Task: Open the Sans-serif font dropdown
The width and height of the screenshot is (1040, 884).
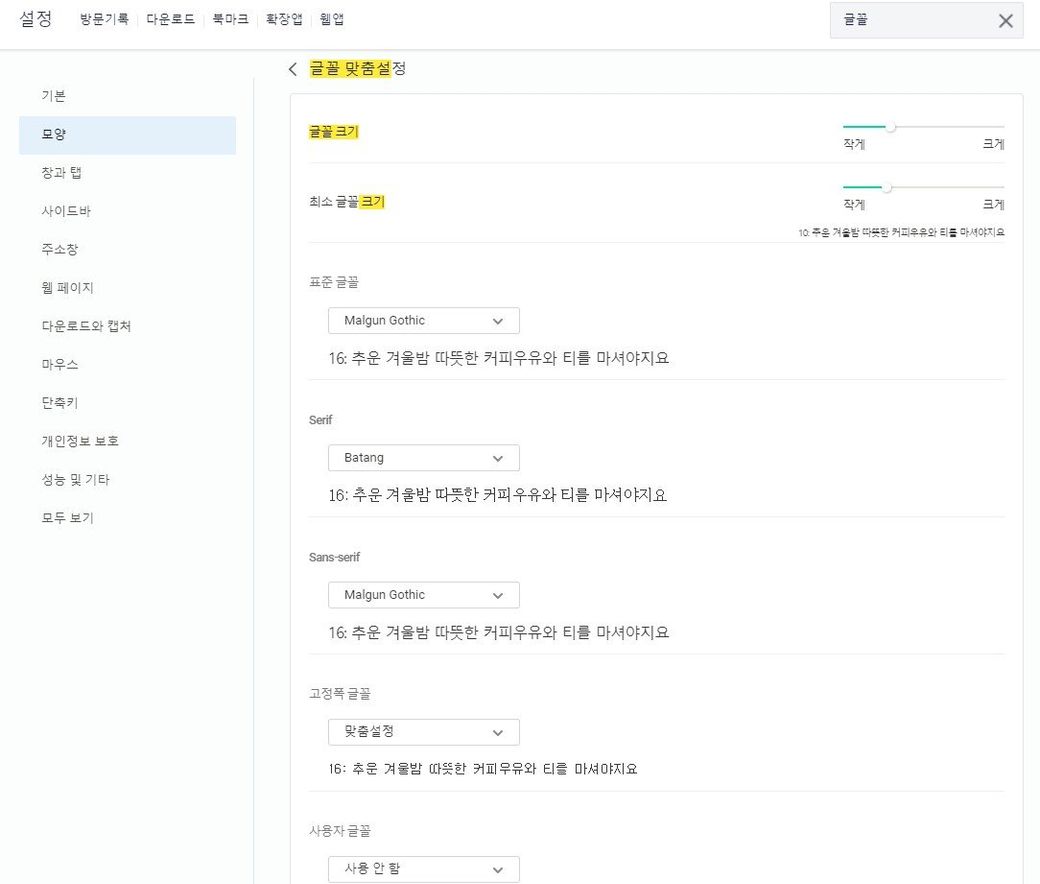Action: click(x=423, y=595)
